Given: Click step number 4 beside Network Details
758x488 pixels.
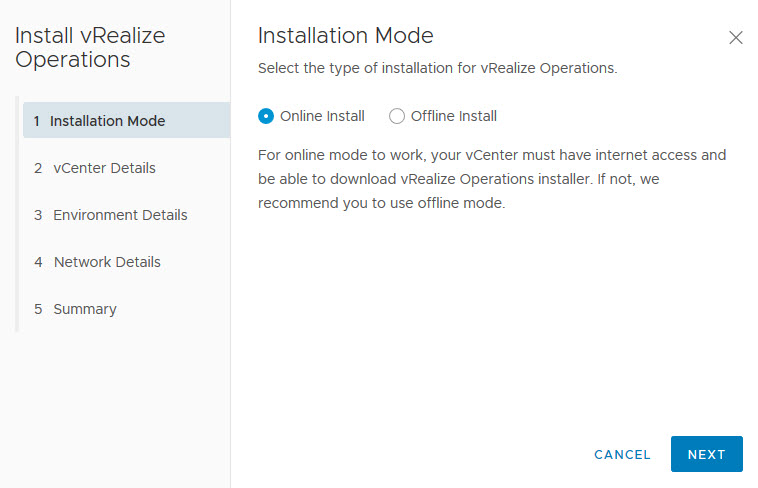Looking at the screenshot, I should click(x=38, y=262).
